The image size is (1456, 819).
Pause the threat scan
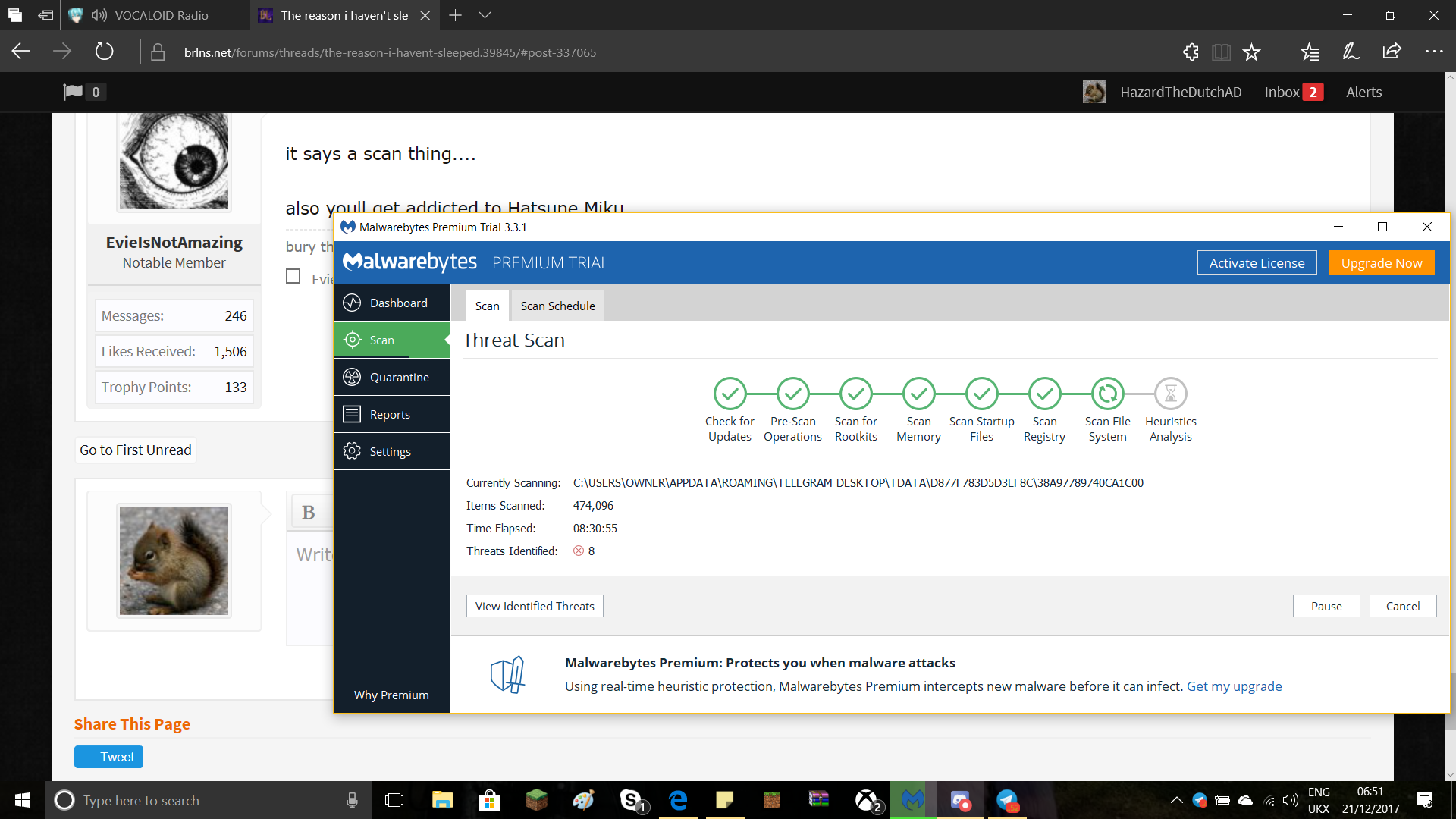click(x=1326, y=606)
